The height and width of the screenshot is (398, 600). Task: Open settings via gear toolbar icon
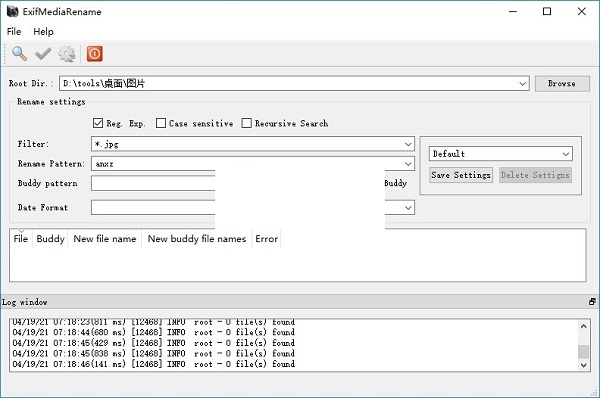pyautogui.click(x=67, y=54)
